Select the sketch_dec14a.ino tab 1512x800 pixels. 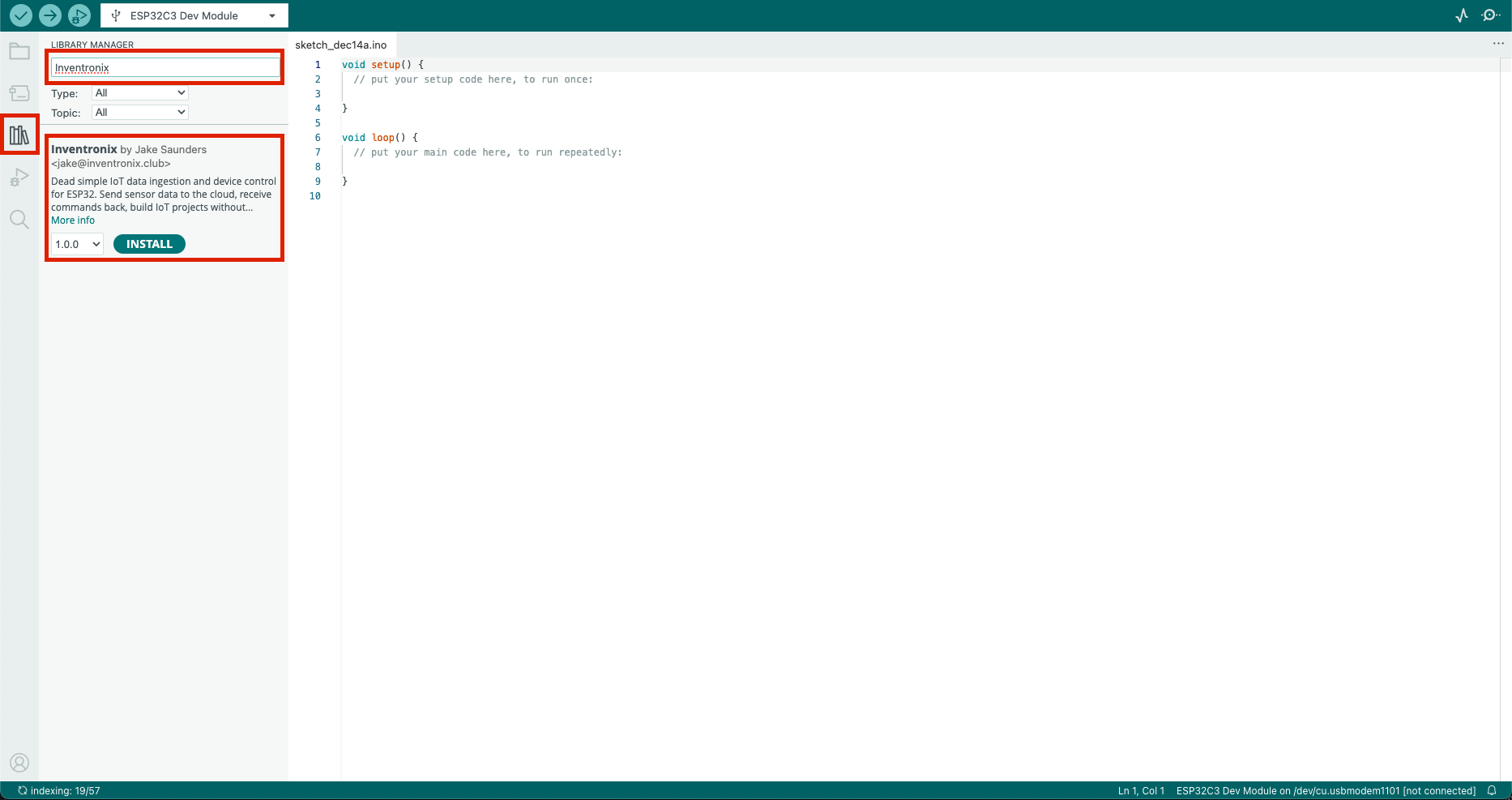tap(341, 45)
